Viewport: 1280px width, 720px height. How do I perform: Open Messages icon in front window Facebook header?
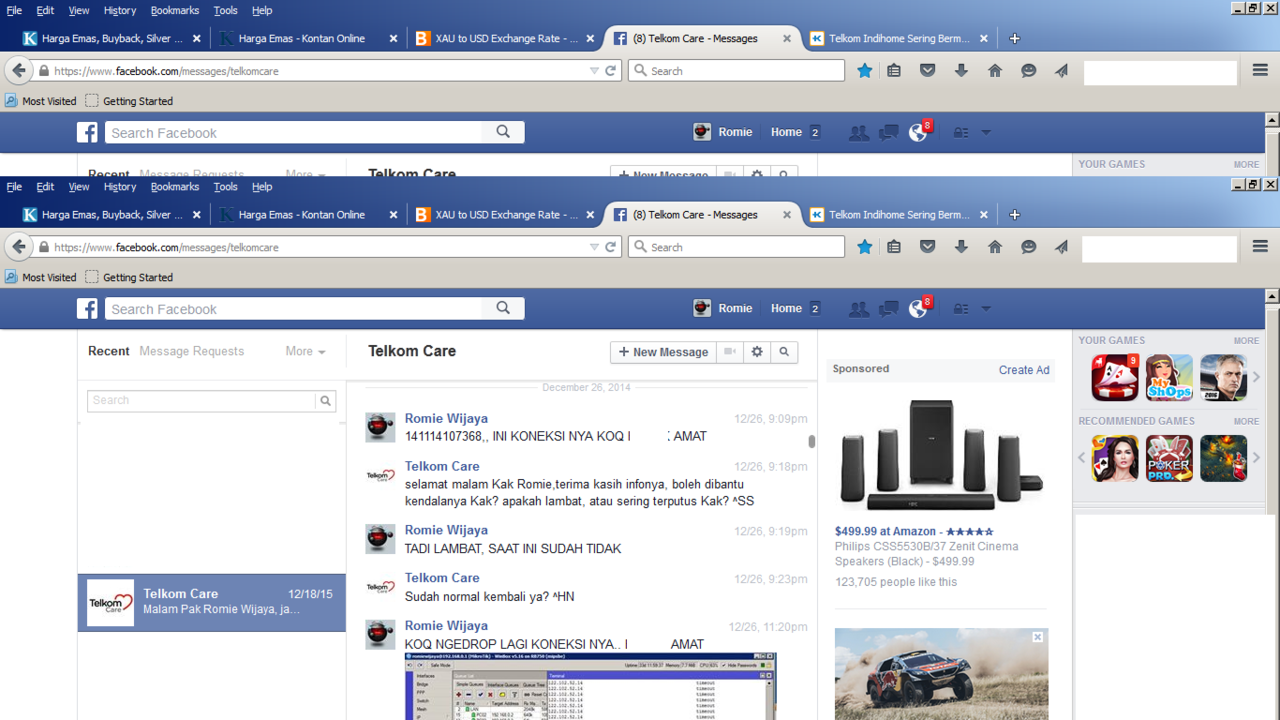tap(888, 309)
